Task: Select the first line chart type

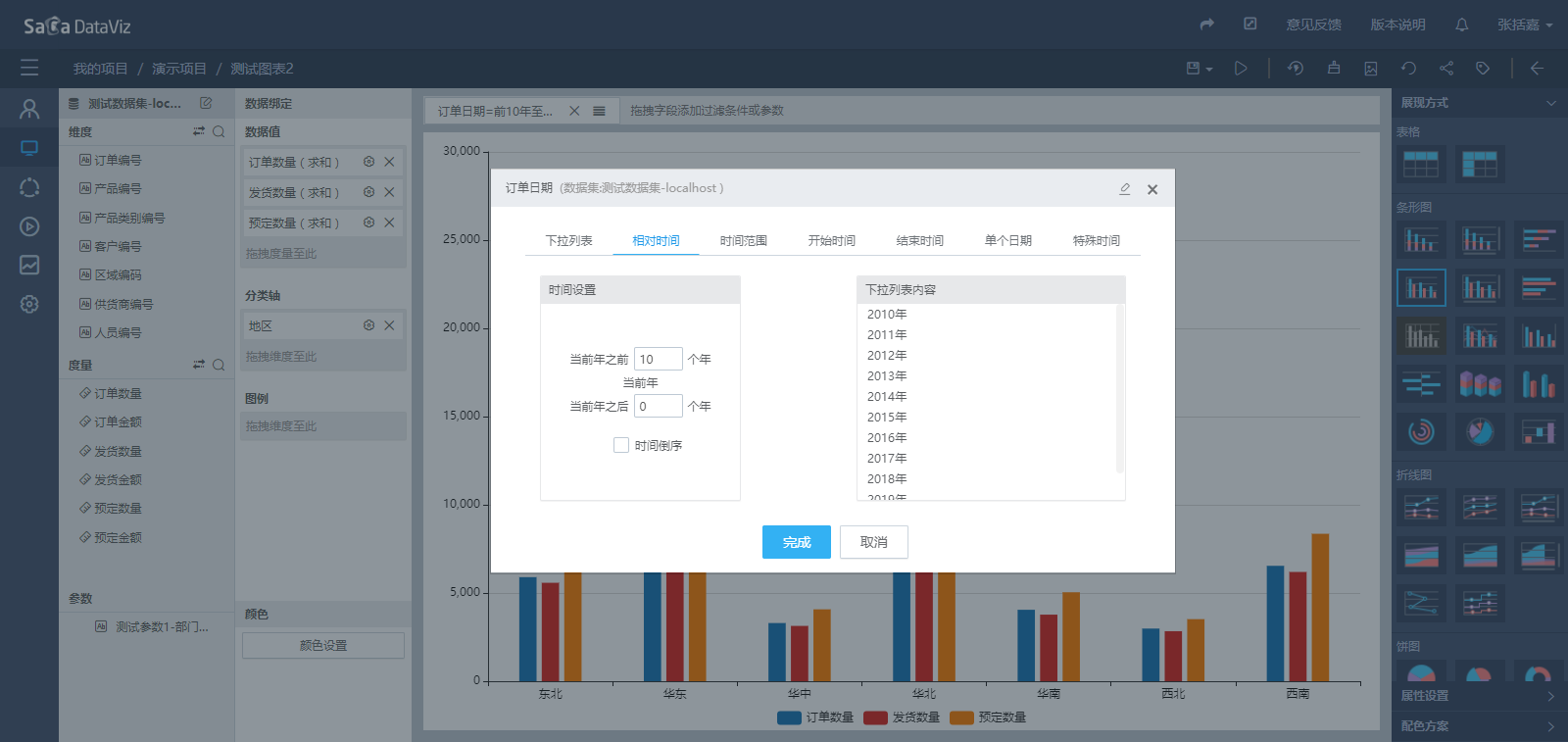Action: [x=1421, y=507]
